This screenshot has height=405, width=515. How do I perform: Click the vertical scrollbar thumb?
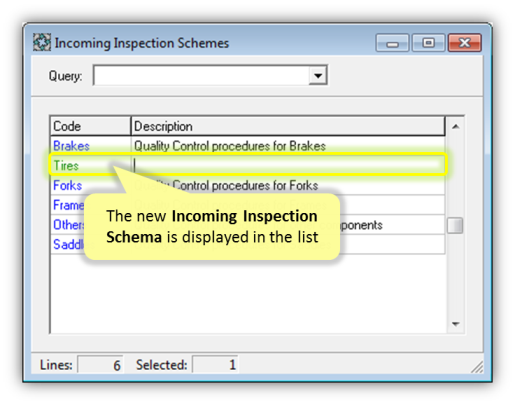click(x=455, y=226)
